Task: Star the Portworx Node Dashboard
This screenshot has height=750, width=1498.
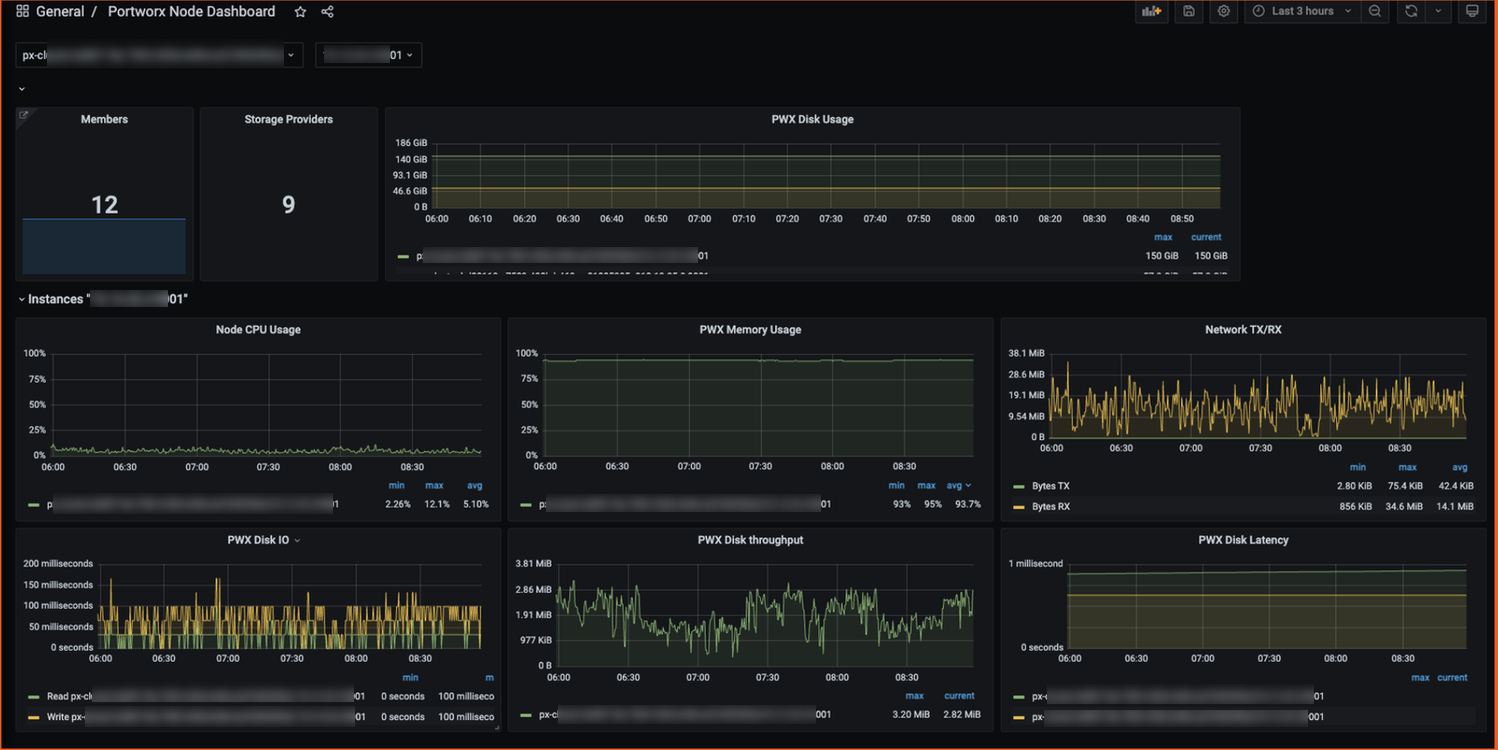Action: 300,12
